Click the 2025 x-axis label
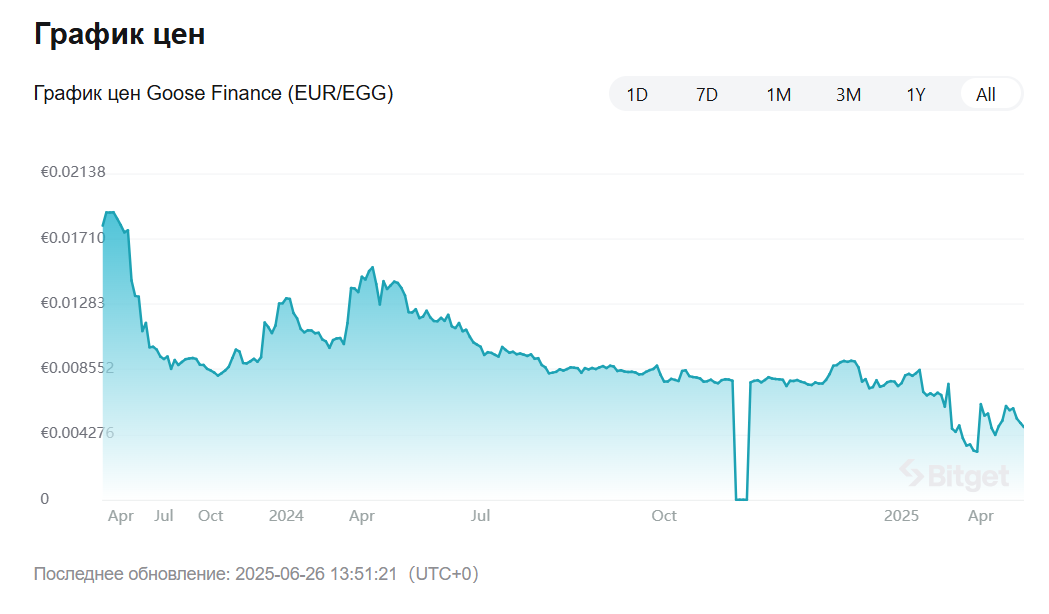 click(901, 516)
